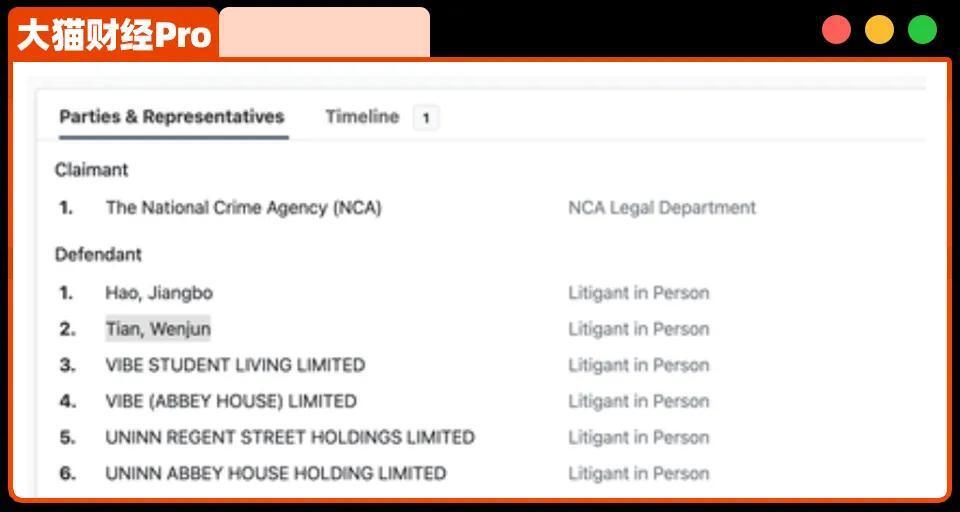Click the Timeline count badge

426,118
